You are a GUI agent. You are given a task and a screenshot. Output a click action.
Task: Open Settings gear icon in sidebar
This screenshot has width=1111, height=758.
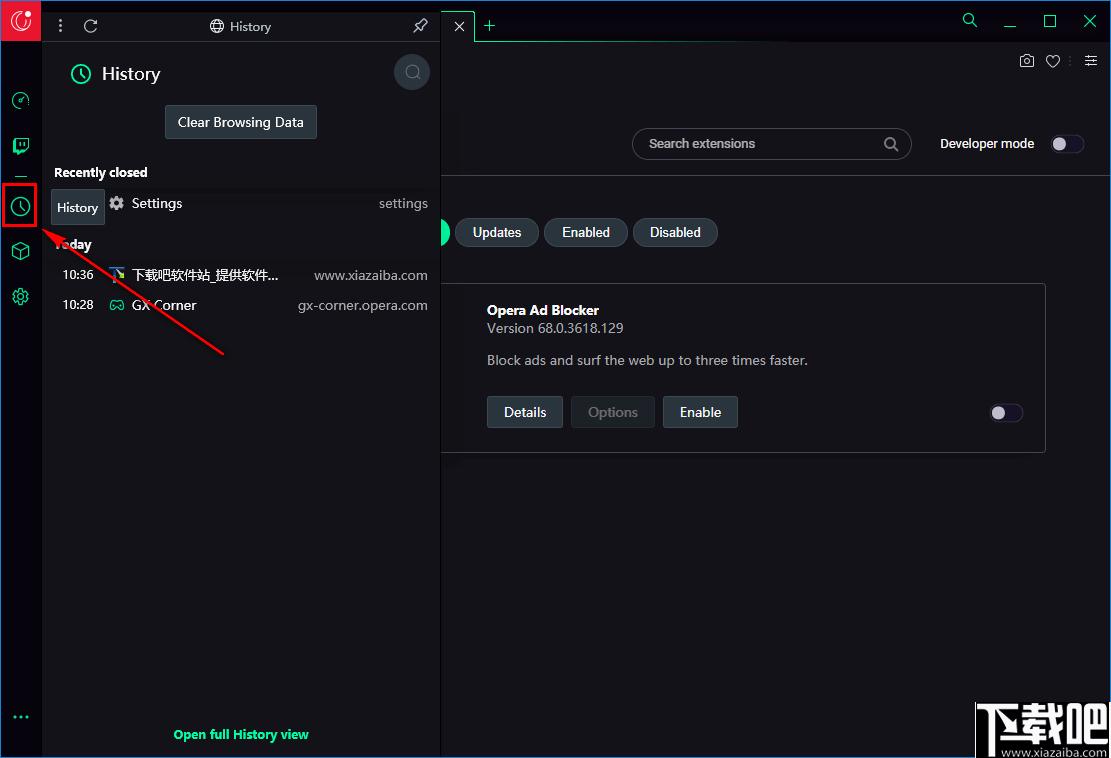point(21,296)
